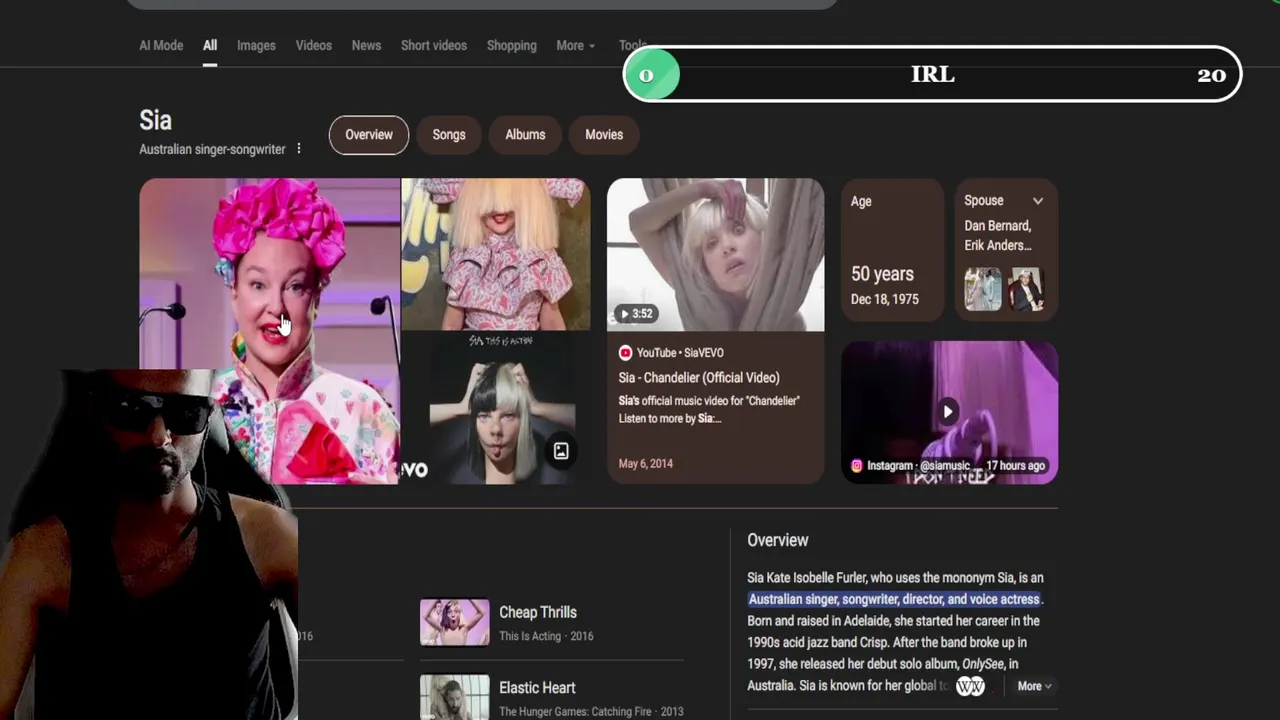Screen dimensions: 1280x720
Task: Open the Sia photo with pink headpiece
Action: (270, 331)
